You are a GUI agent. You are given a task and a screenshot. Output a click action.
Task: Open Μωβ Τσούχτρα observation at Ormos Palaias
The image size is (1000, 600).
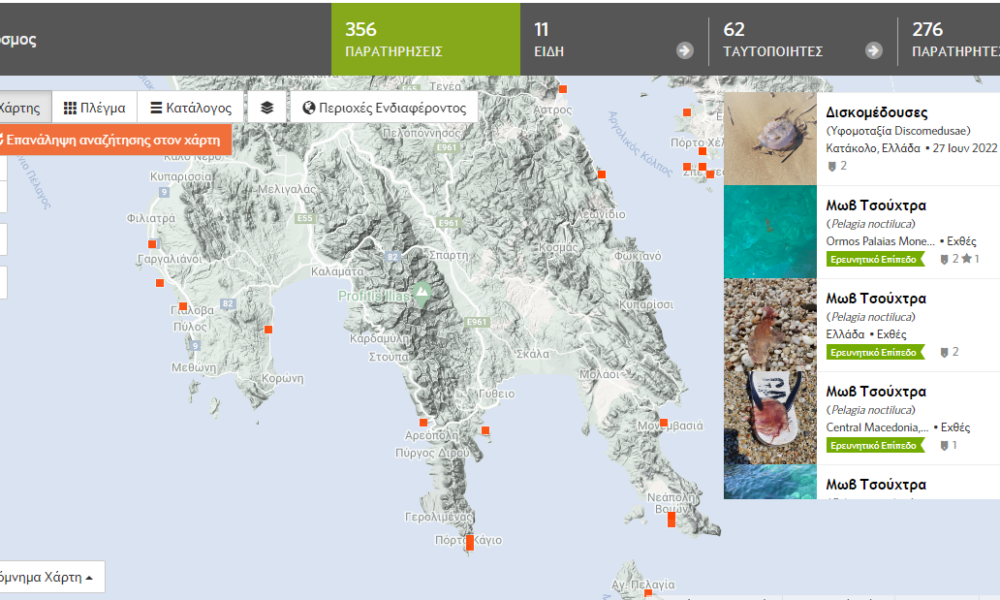pos(876,205)
